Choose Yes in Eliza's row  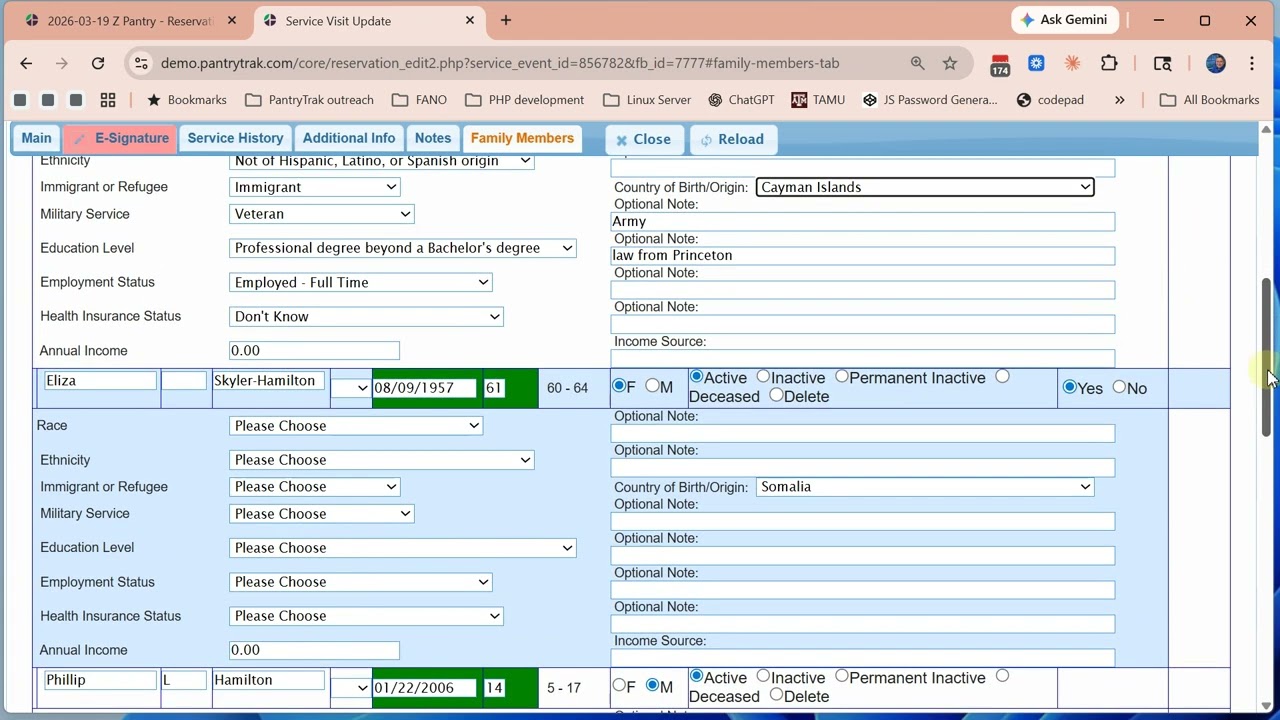point(1069,386)
